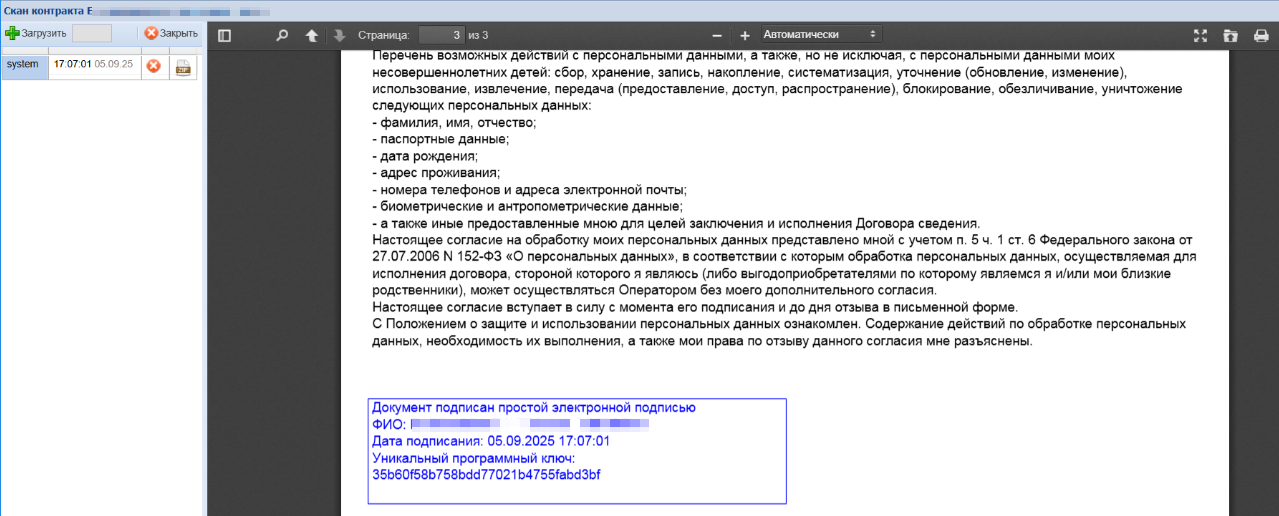Click the 'Уникальный программный ключ:' label
Image resolution: width=1279 pixels, height=516 pixels.
[x=473, y=457]
